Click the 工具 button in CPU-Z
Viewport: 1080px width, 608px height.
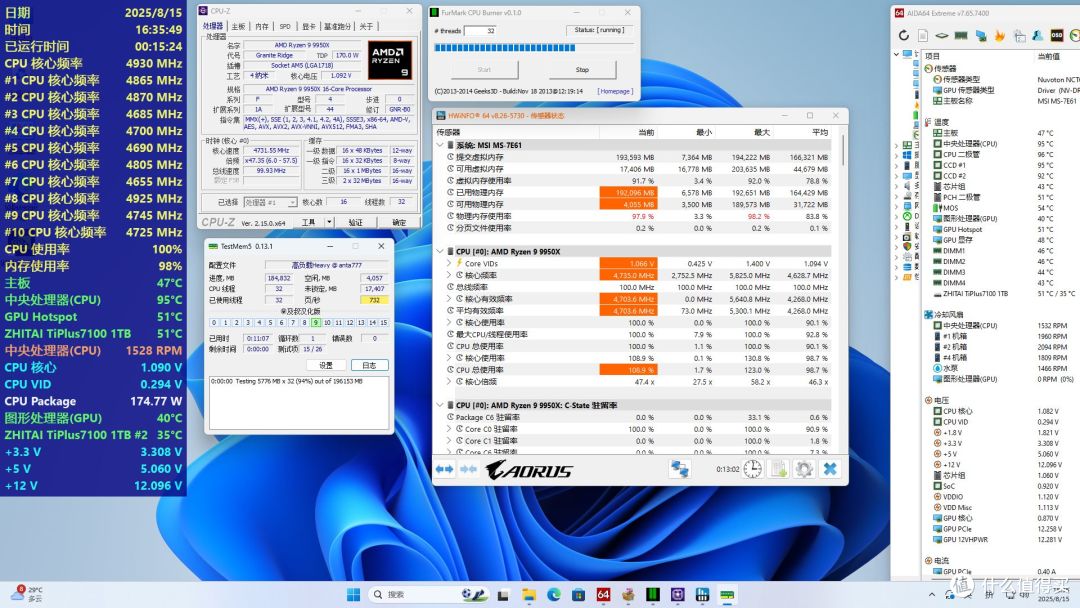[308, 222]
